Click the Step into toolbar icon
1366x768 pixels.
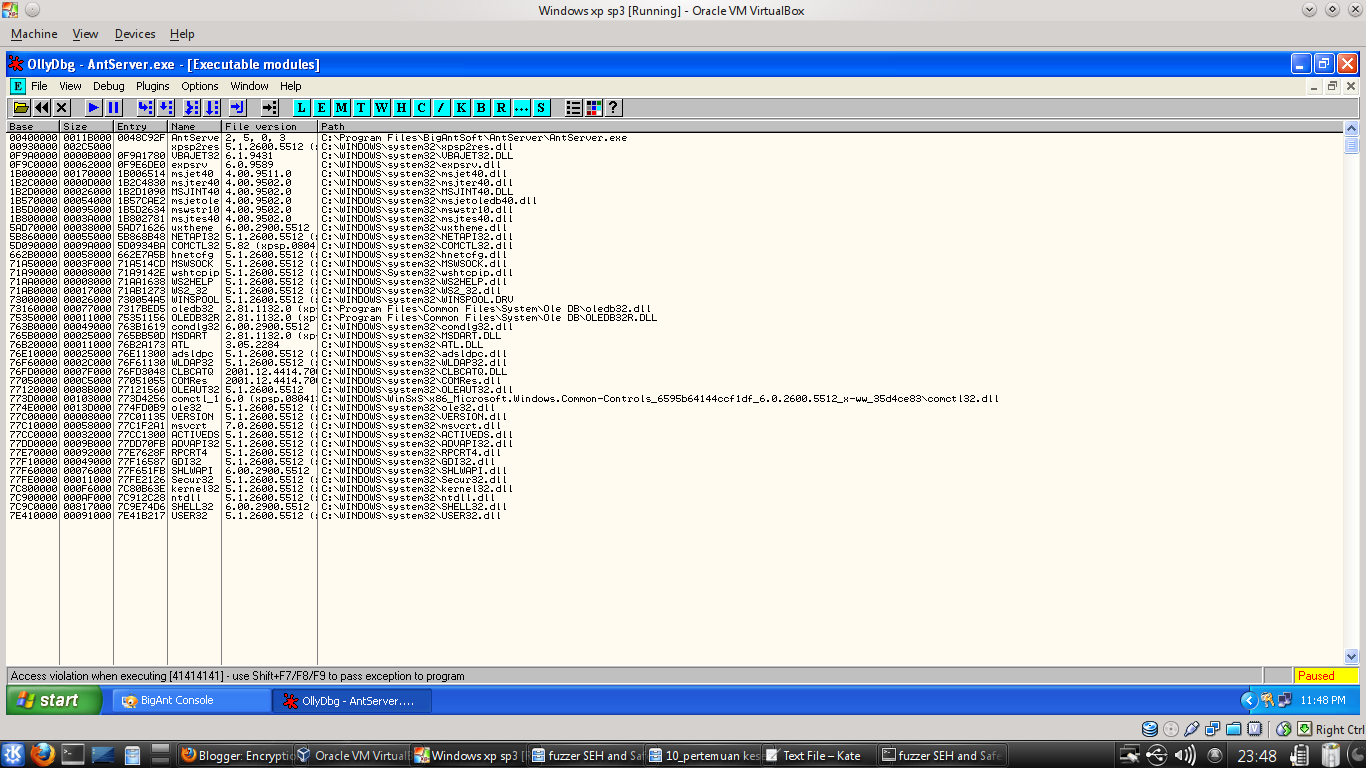145,107
